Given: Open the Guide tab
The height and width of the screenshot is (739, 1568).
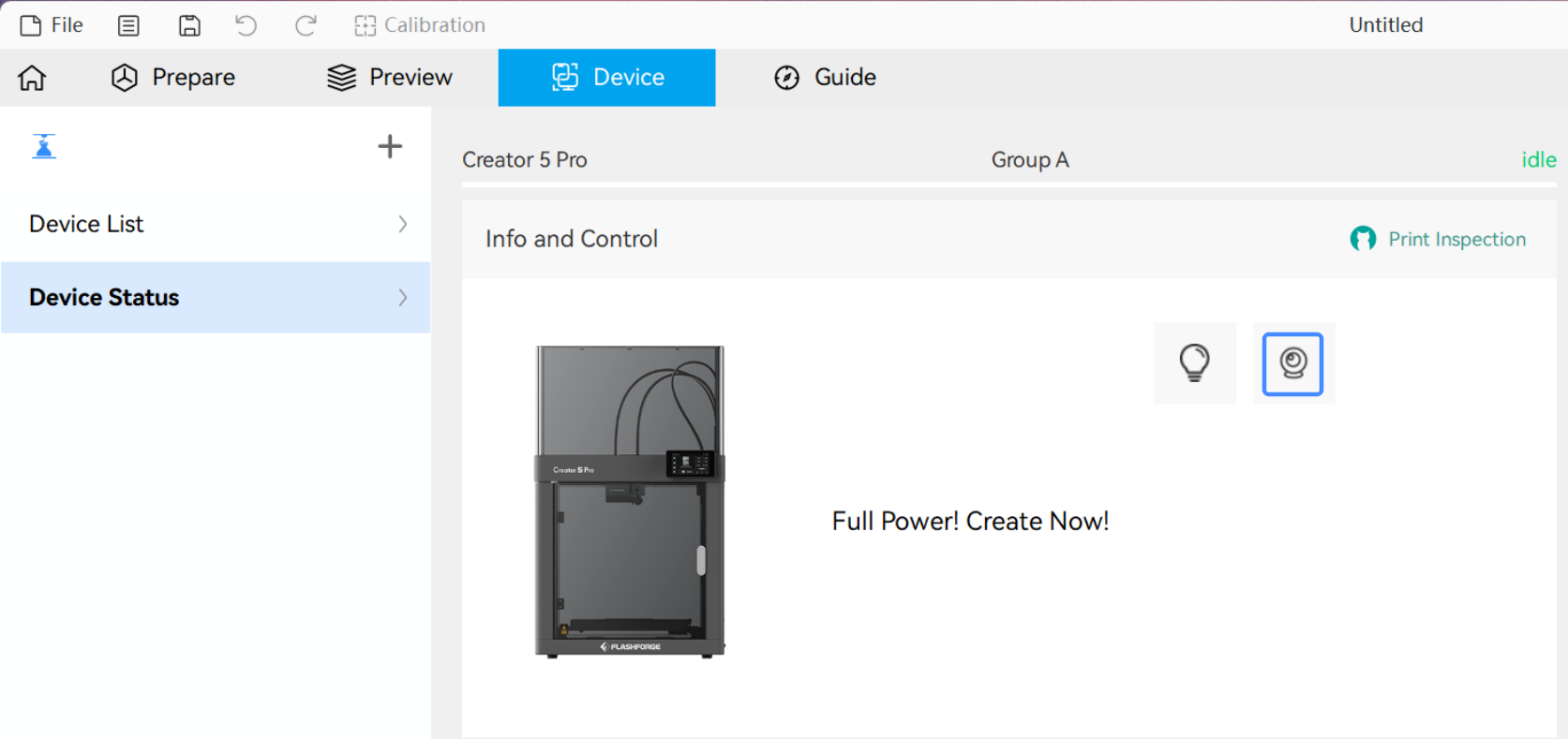Looking at the screenshot, I should 825,78.
